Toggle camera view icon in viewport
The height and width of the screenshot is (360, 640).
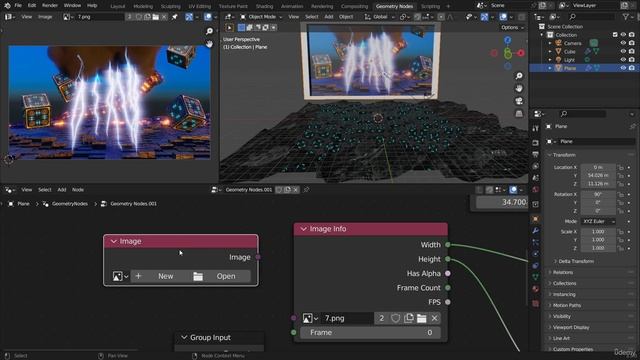(x=519, y=101)
